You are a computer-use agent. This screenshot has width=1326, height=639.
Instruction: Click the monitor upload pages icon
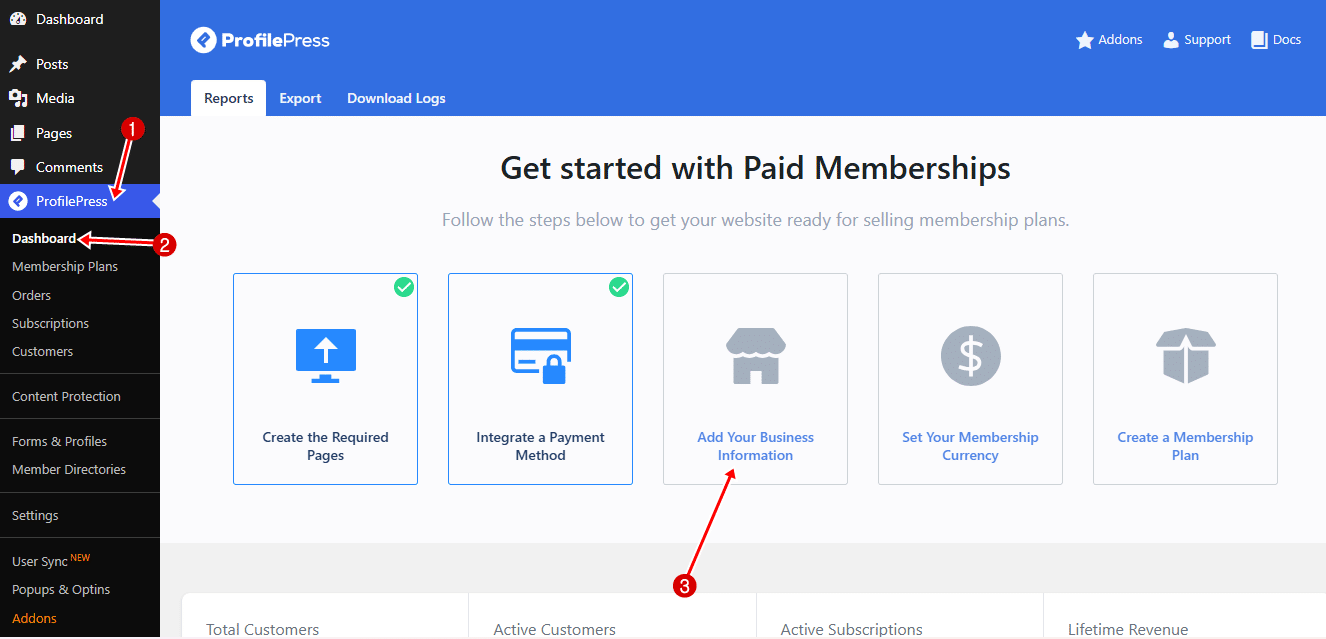(x=325, y=355)
